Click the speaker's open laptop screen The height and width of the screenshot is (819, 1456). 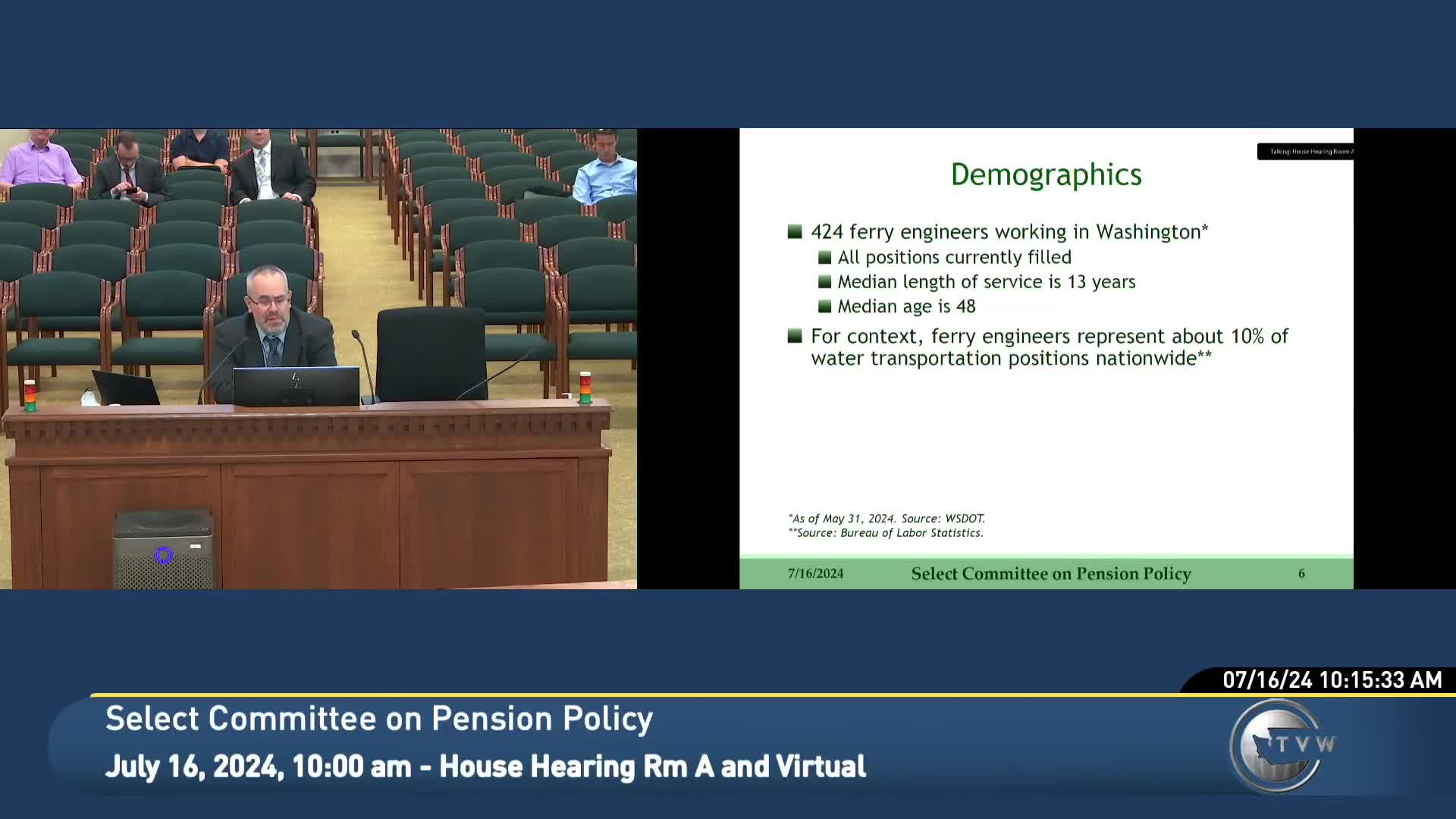click(x=296, y=387)
